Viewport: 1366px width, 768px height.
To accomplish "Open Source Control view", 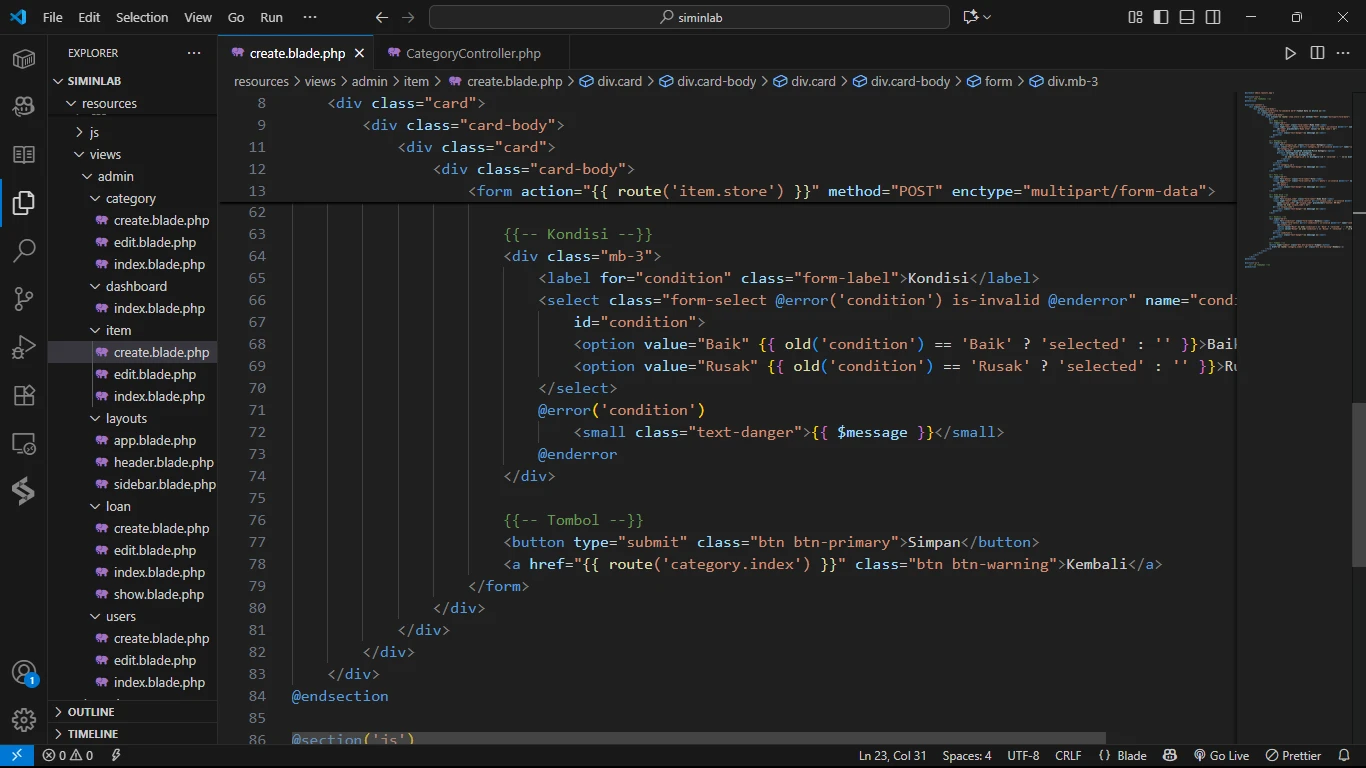I will click(24, 298).
